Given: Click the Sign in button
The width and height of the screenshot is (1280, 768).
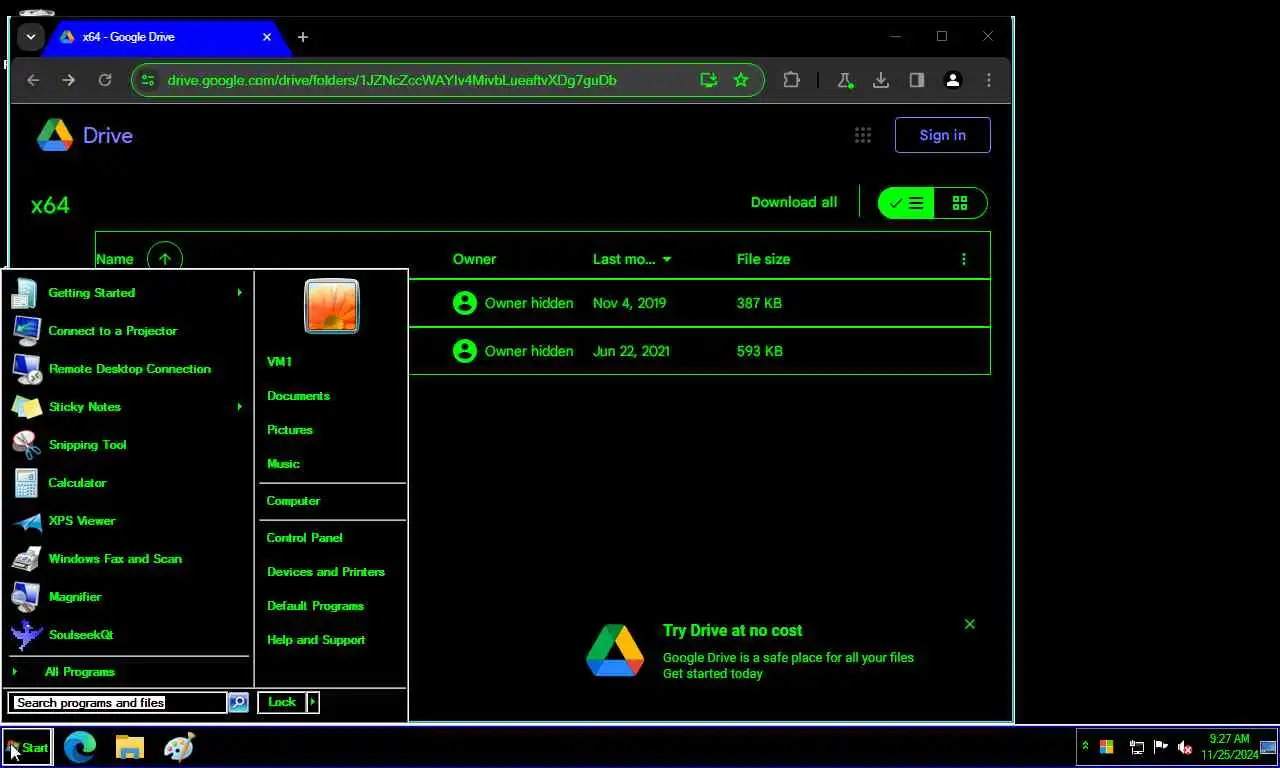Looking at the screenshot, I should [x=942, y=135].
